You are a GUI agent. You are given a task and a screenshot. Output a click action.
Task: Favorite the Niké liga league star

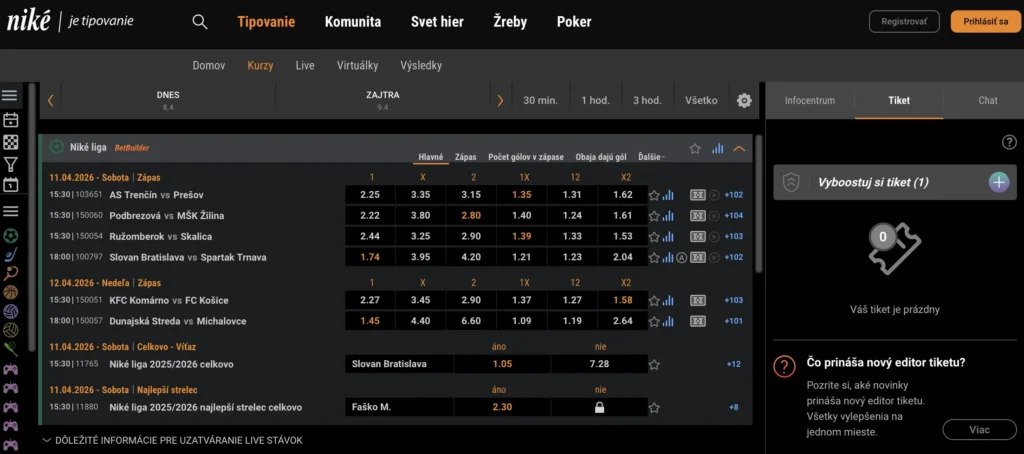(x=695, y=148)
